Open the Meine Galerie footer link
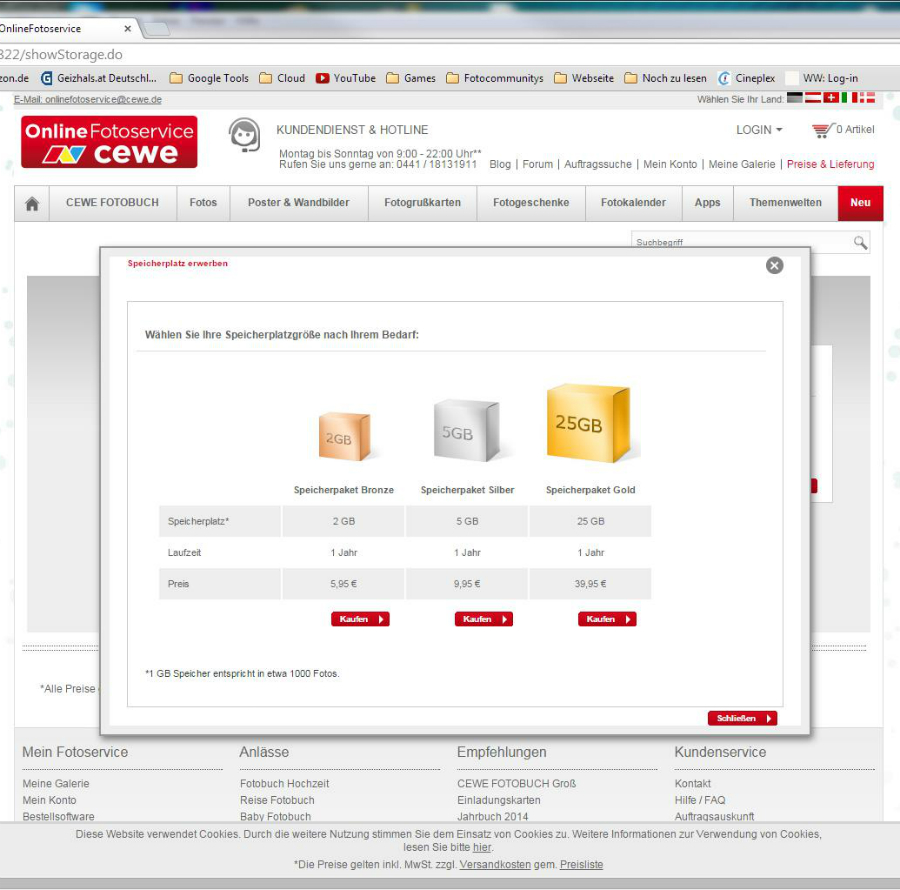Screen dimensions: 900x890 [56, 784]
